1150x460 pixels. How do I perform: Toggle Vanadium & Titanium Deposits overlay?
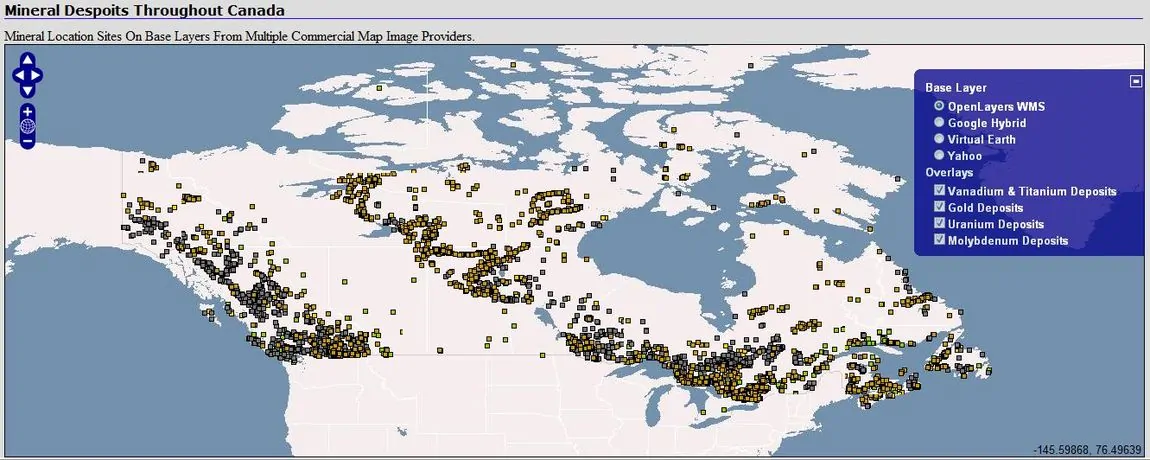[939, 190]
